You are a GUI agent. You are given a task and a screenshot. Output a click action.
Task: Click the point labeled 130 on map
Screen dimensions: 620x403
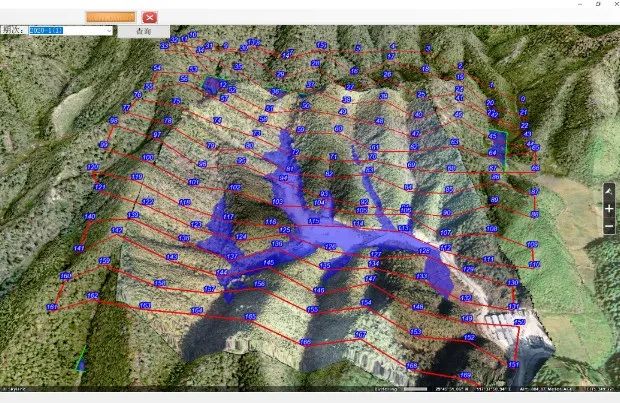(x=512, y=283)
